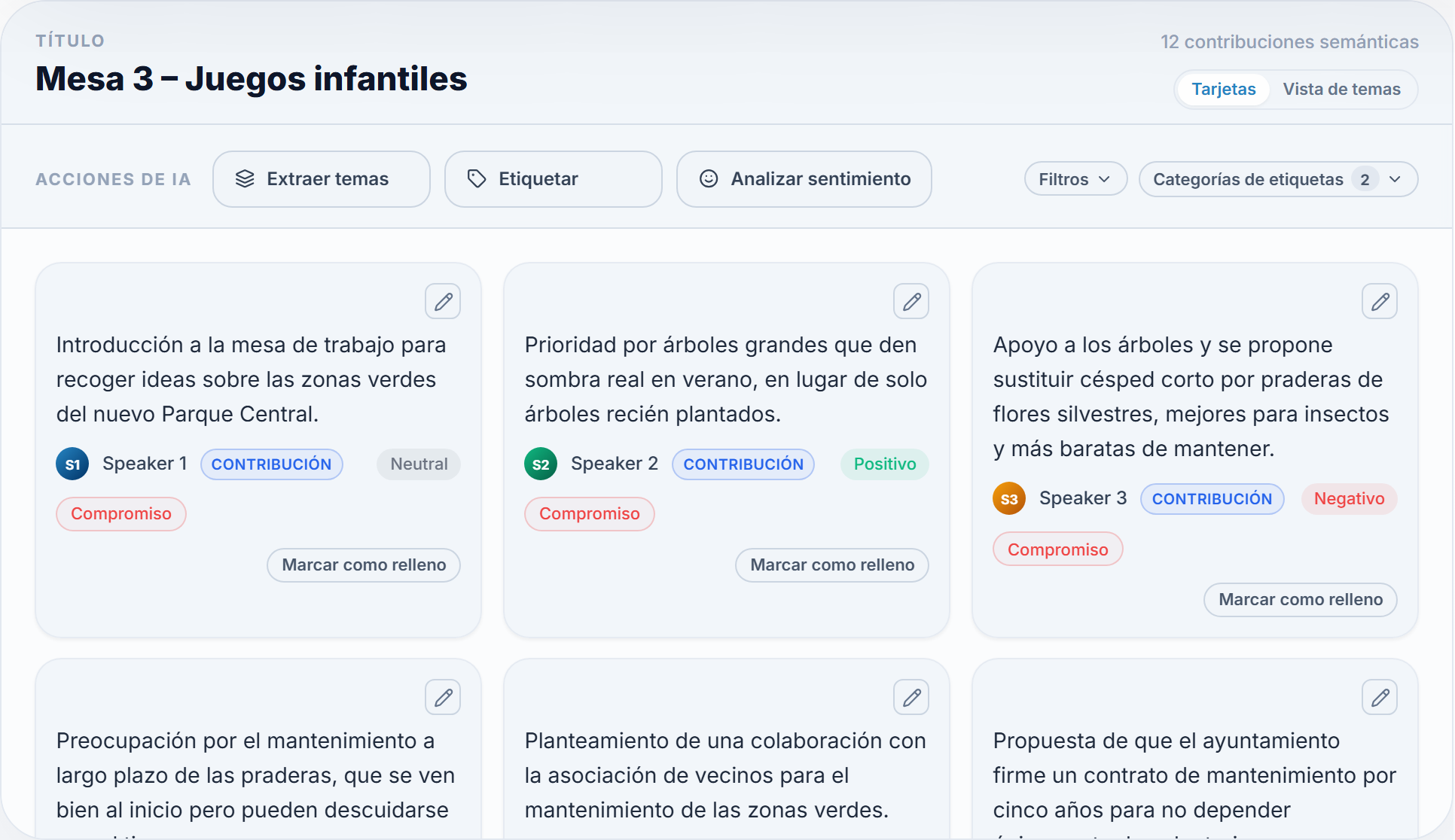Mark Speaker 1 card as relleno
The image size is (1455, 840).
pyautogui.click(x=364, y=565)
